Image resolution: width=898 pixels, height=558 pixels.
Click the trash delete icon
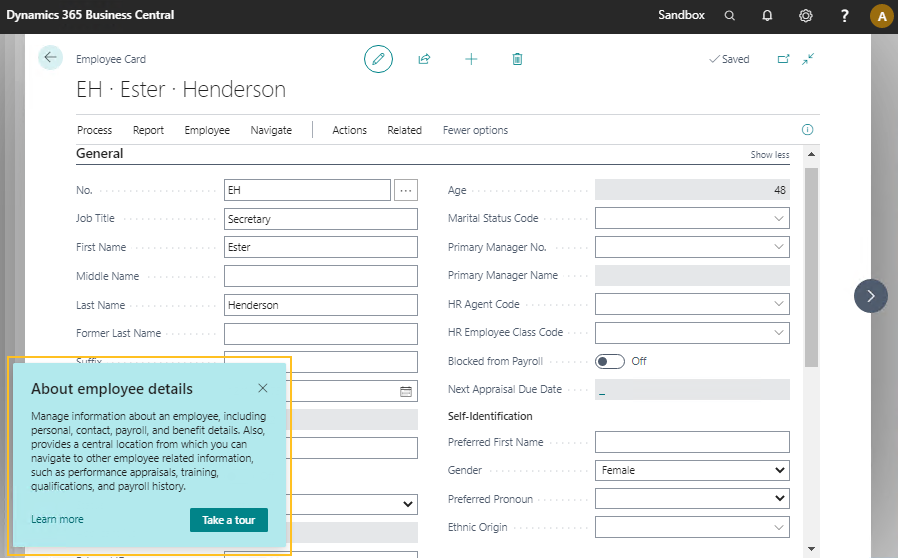pyautogui.click(x=517, y=59)
